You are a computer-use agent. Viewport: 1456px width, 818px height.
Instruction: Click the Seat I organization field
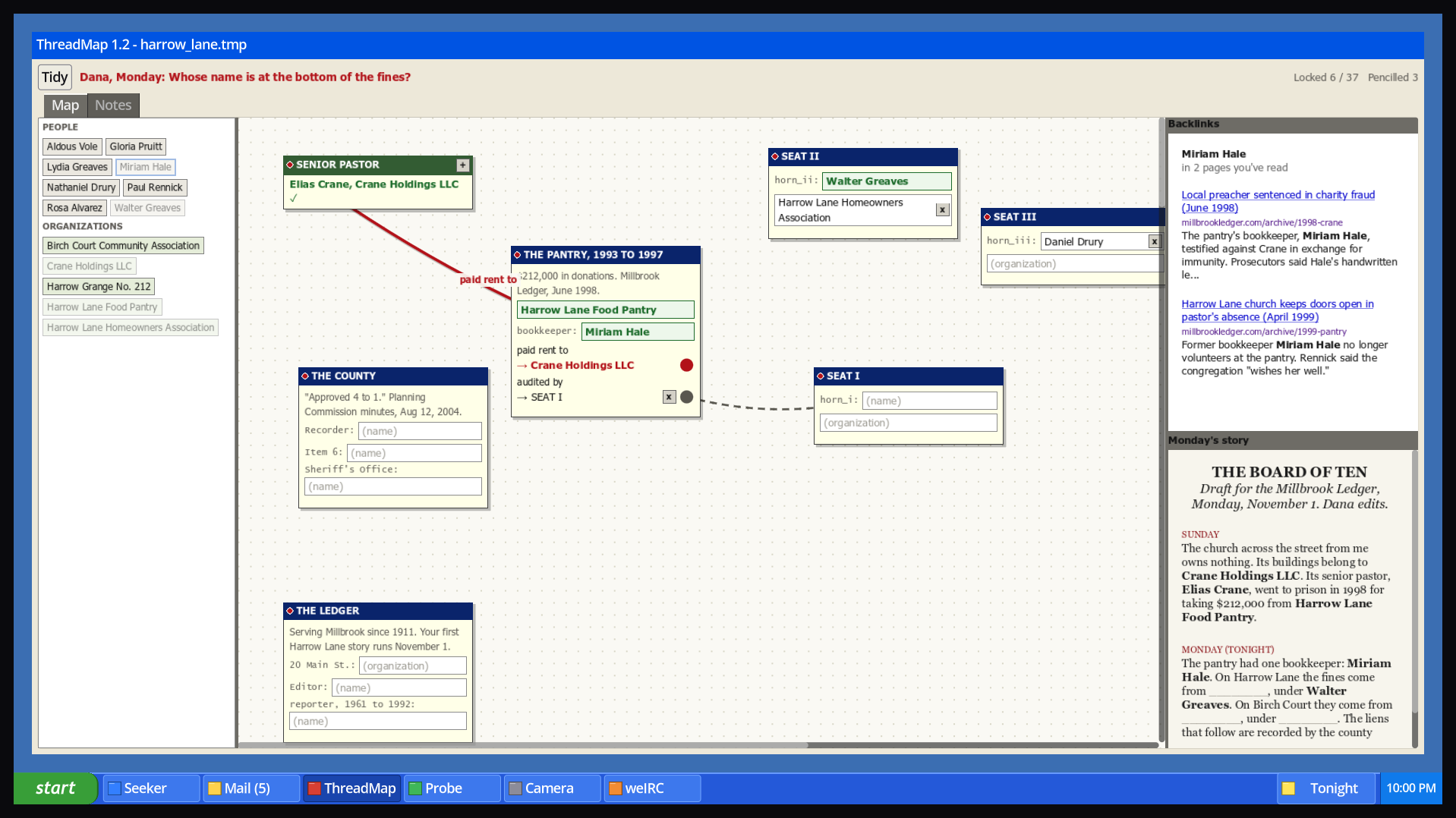tap(909, 423)
